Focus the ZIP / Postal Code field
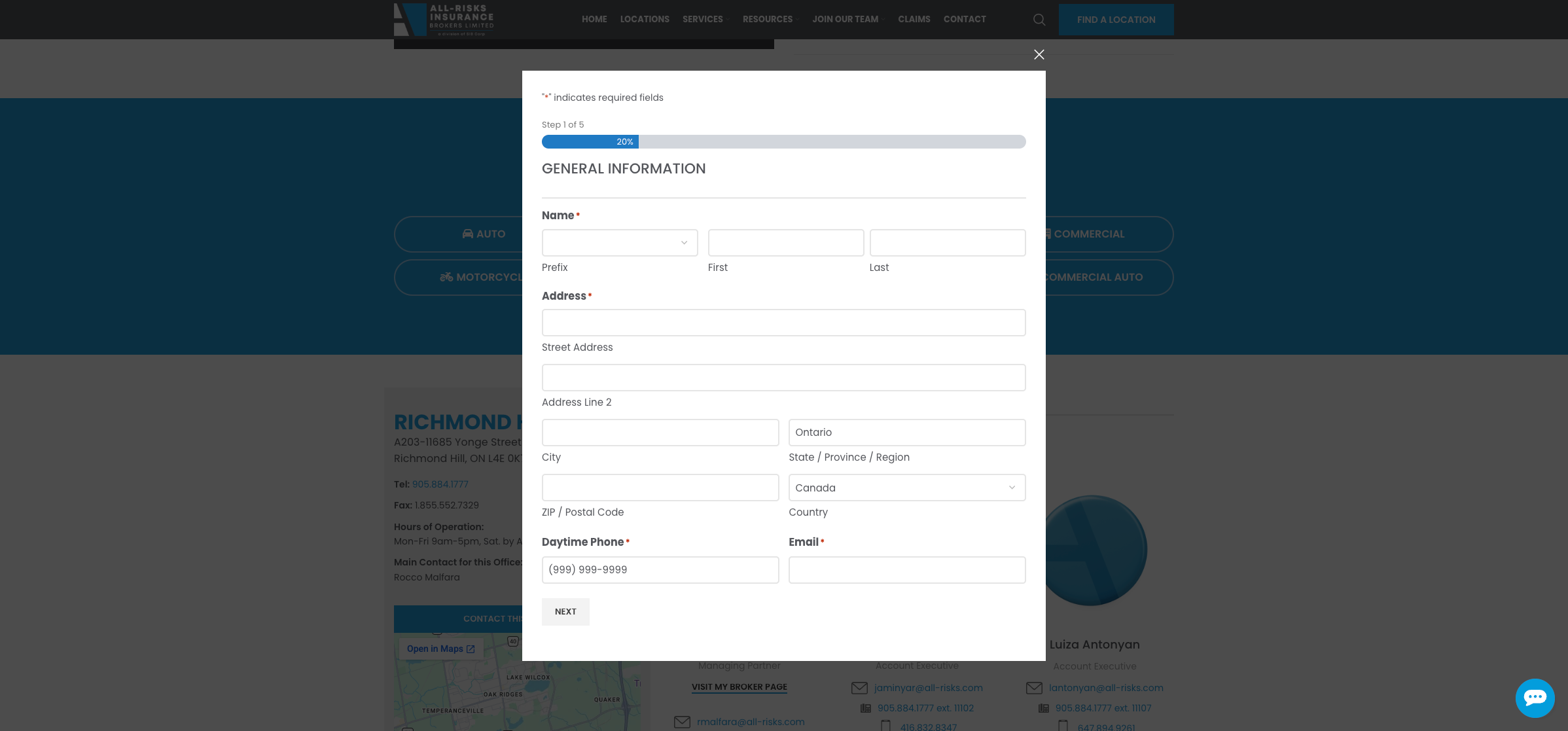This screenshot has width=1568, height=731. [660, 488]
